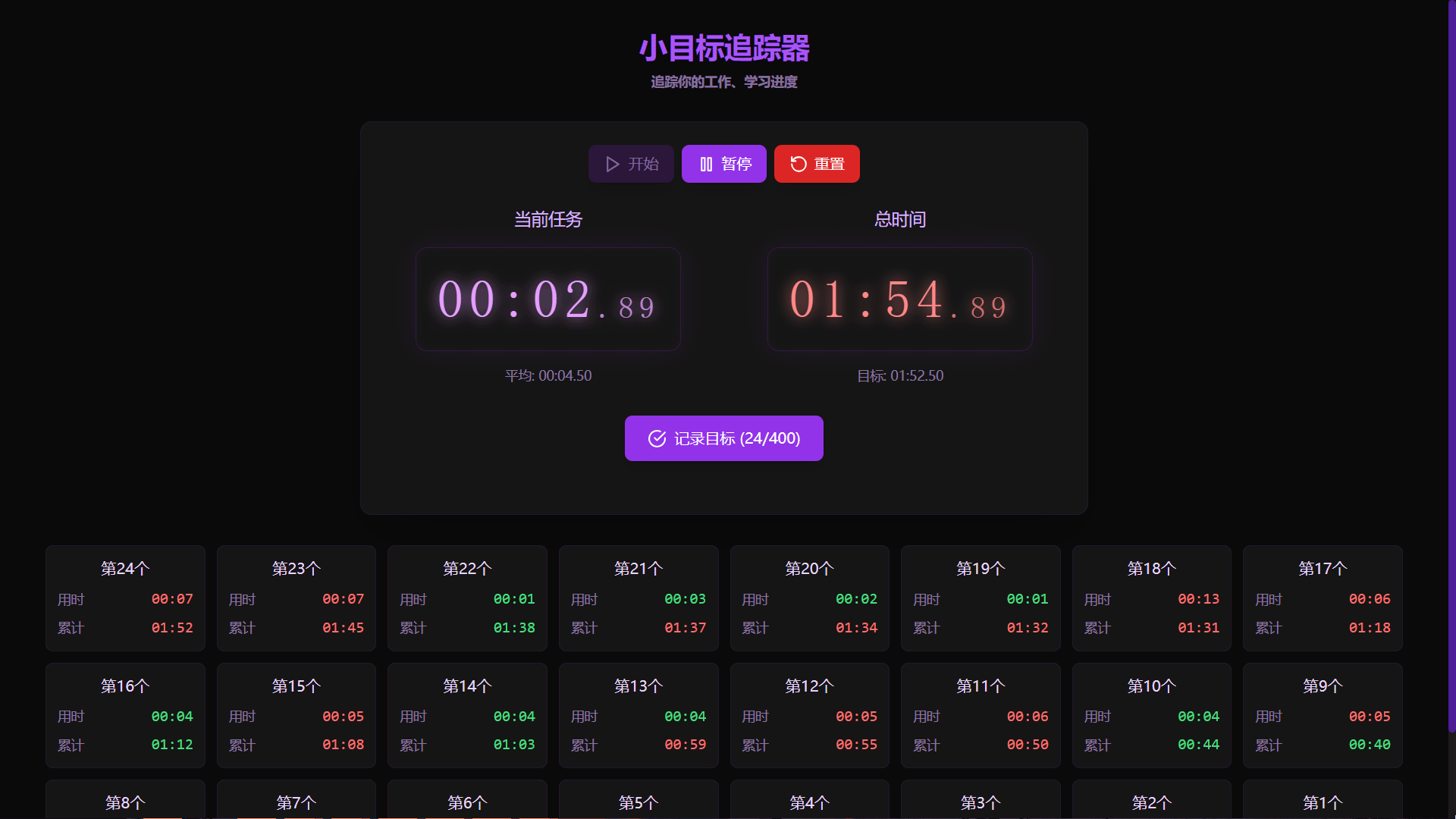Click the 第6个 card heading

click(x=467, y=803)
